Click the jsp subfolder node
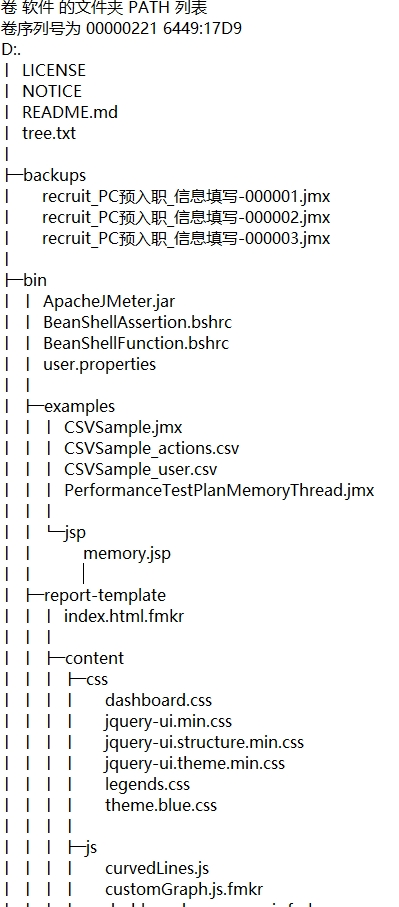Image resolution: width=399 pixels, height=907 pixels. click(75, 533)
